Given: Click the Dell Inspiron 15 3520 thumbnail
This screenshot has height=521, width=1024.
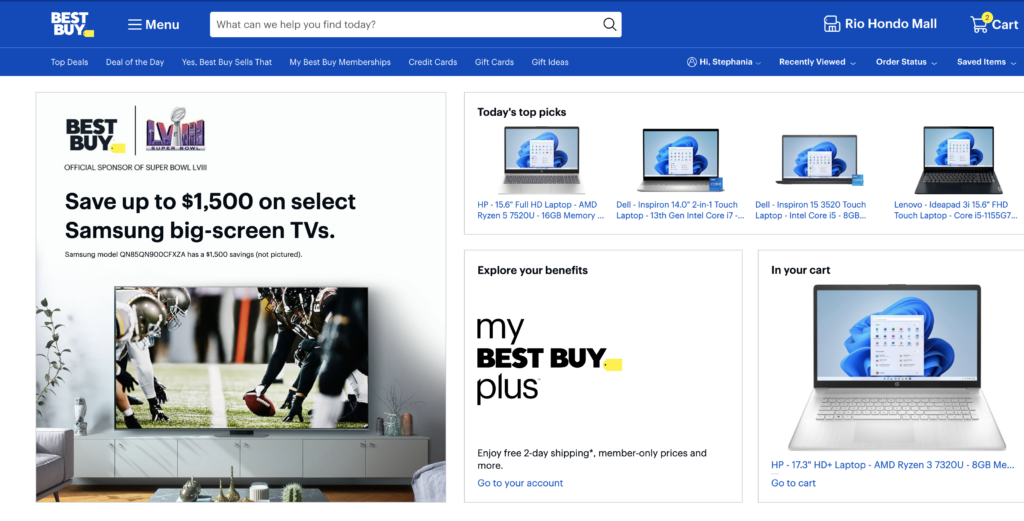Looking at the screenshot, I should [820, 160].
